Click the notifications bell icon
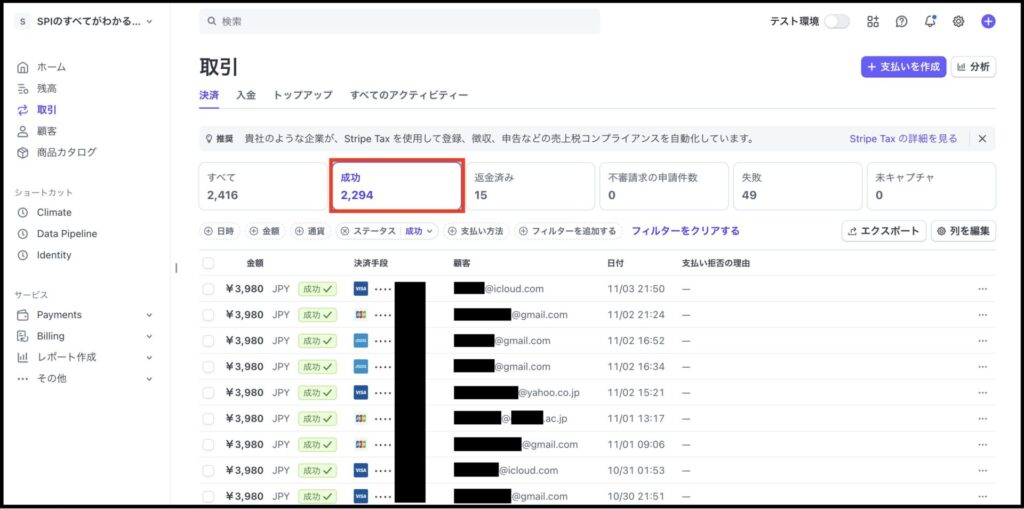 coord(930,21)
